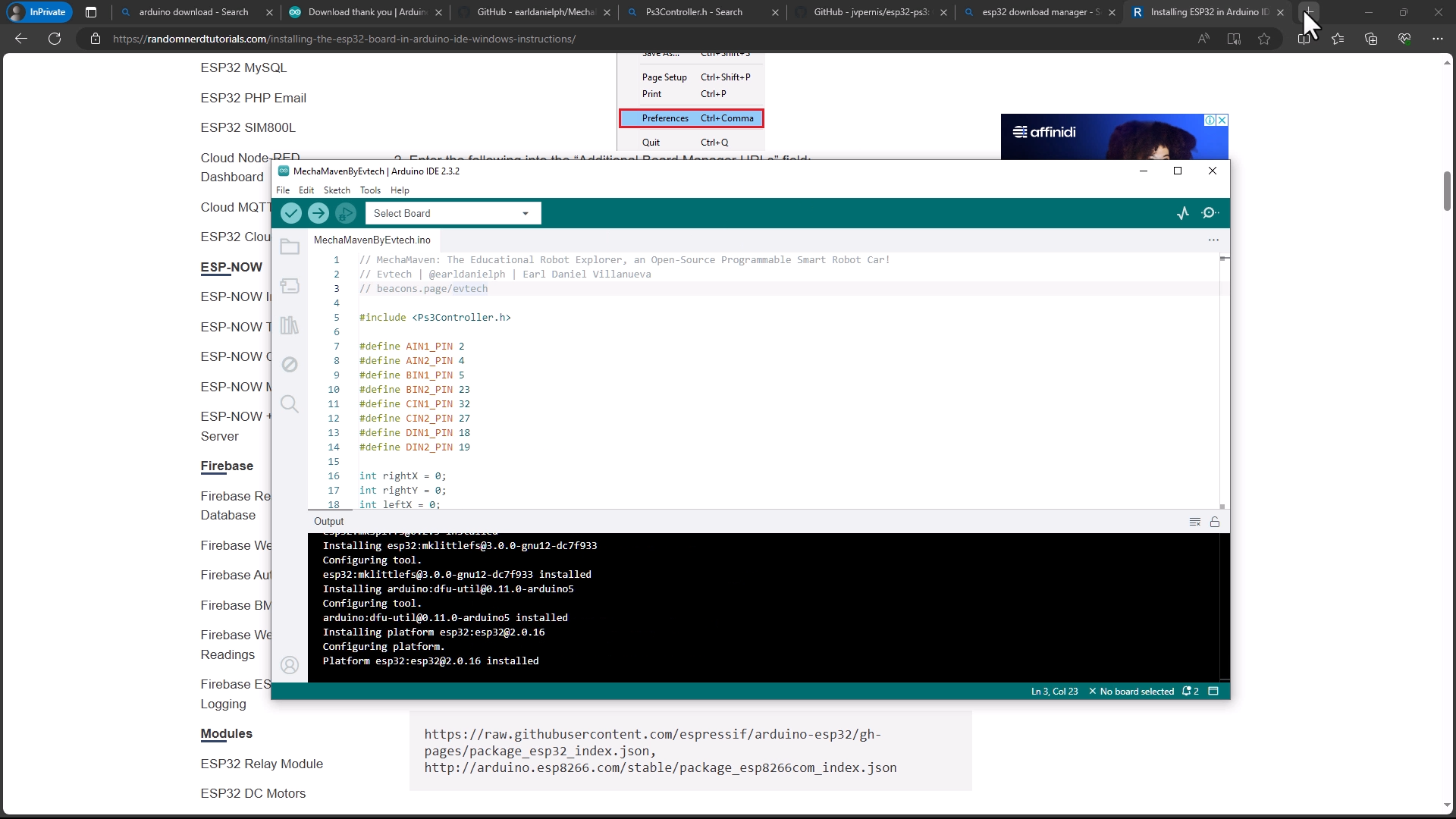Viewport: 1456px width, 819px height.
Task: Click the browser Back arrow
Action: 21,39
